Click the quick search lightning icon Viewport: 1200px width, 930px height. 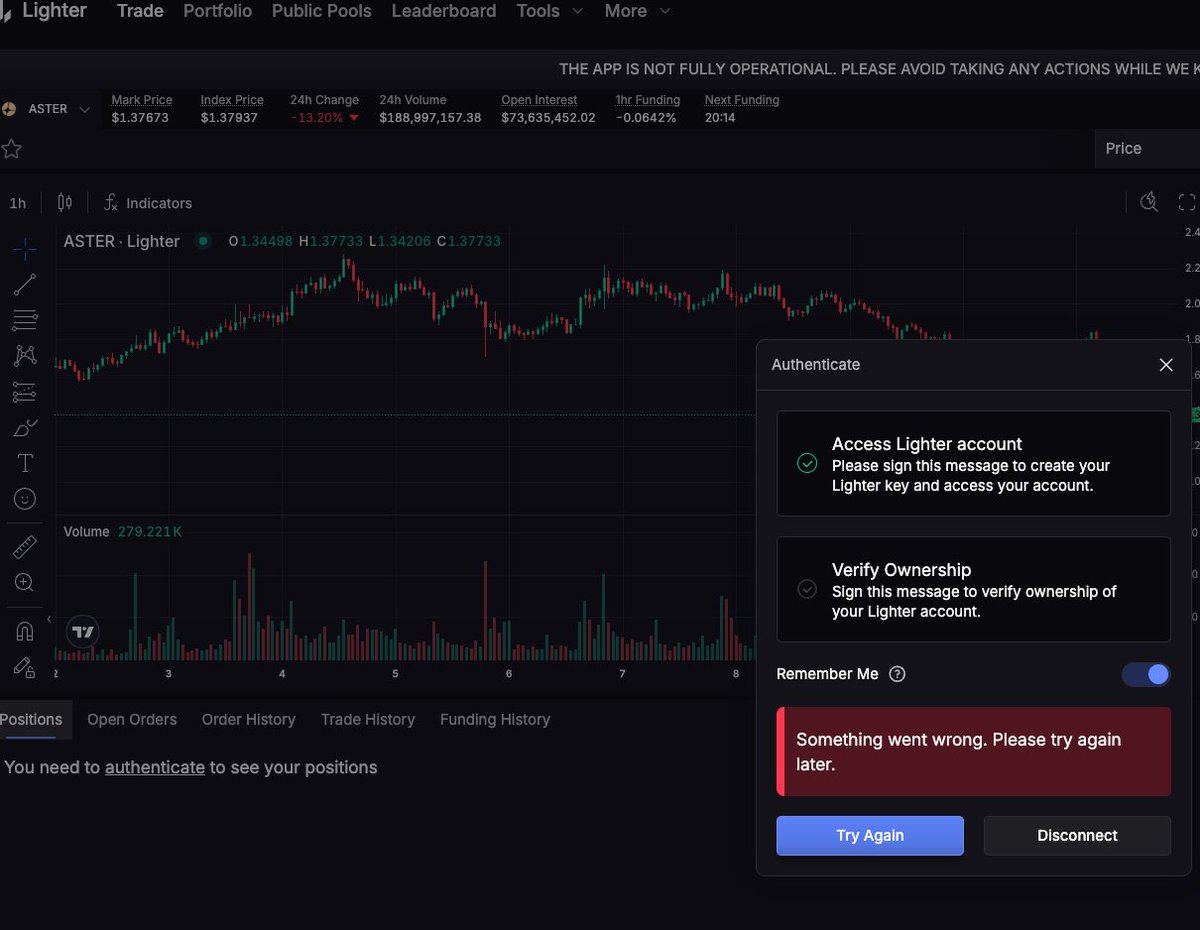[x=1149, y=202]
